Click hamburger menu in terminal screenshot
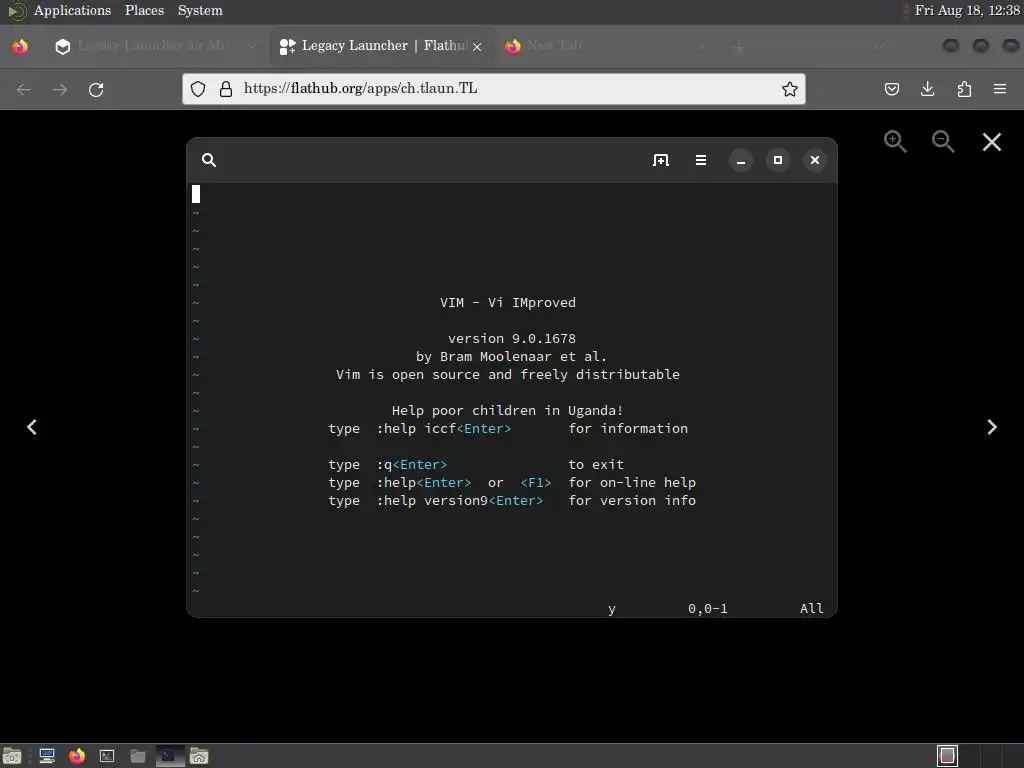Viewport: 1024px width, 768px height. pos(701,160)
